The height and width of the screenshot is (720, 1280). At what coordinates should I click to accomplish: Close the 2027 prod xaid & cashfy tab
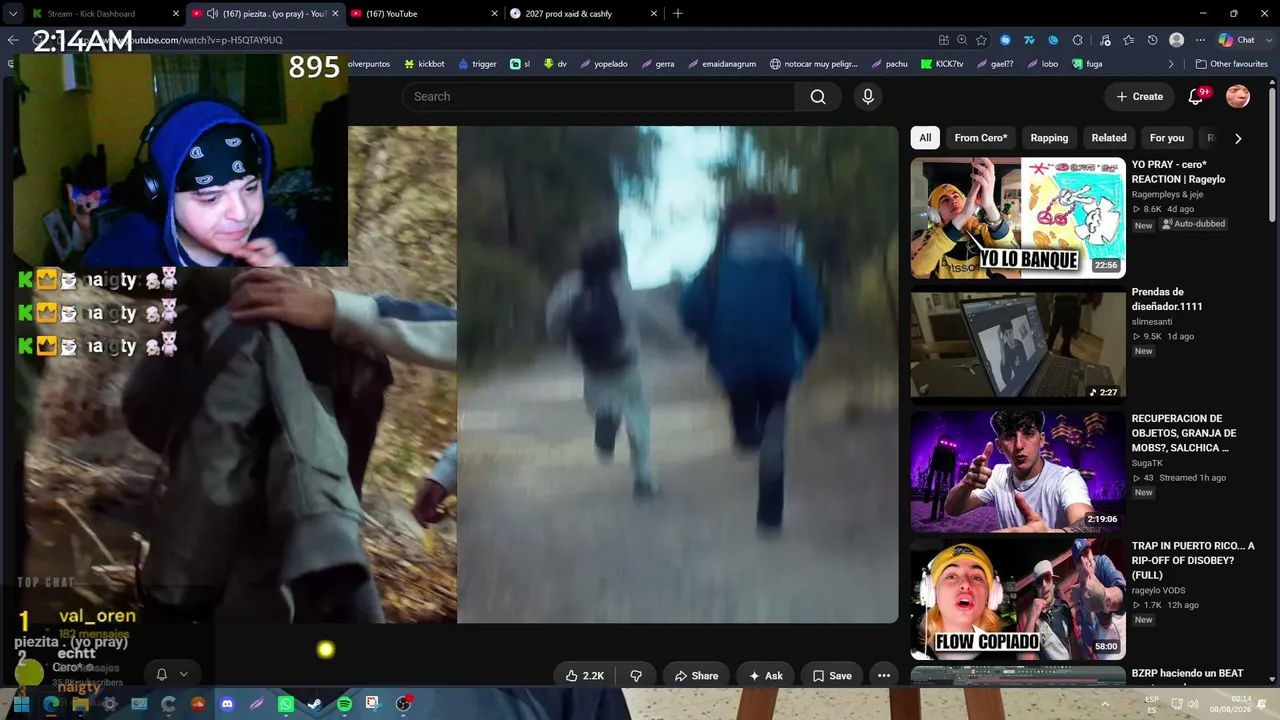pos(654,14)
